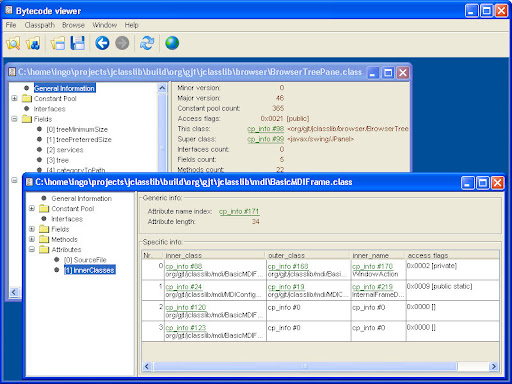Minimize the BrowserTreePane.class internal window
Screen dimensions: 512x384
(x=373, y=73)
